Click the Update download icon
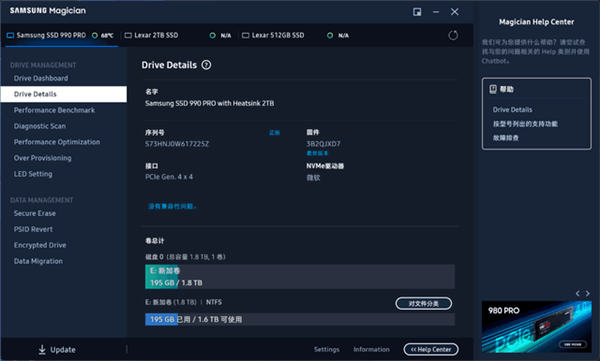Image resolution: width=600 pixels, height=361 pixels. point(42,350)
